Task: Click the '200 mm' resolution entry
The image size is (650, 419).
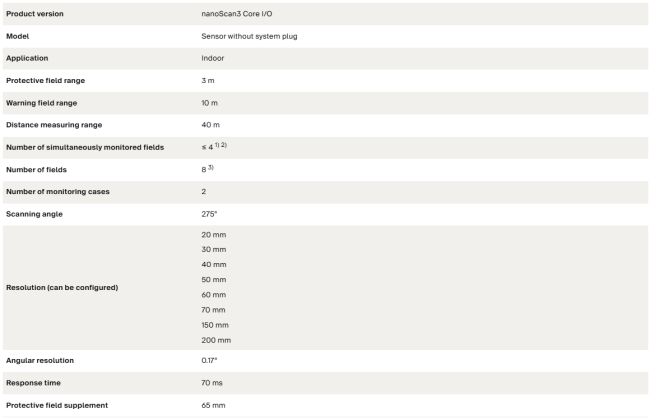Action: point(216,340)
